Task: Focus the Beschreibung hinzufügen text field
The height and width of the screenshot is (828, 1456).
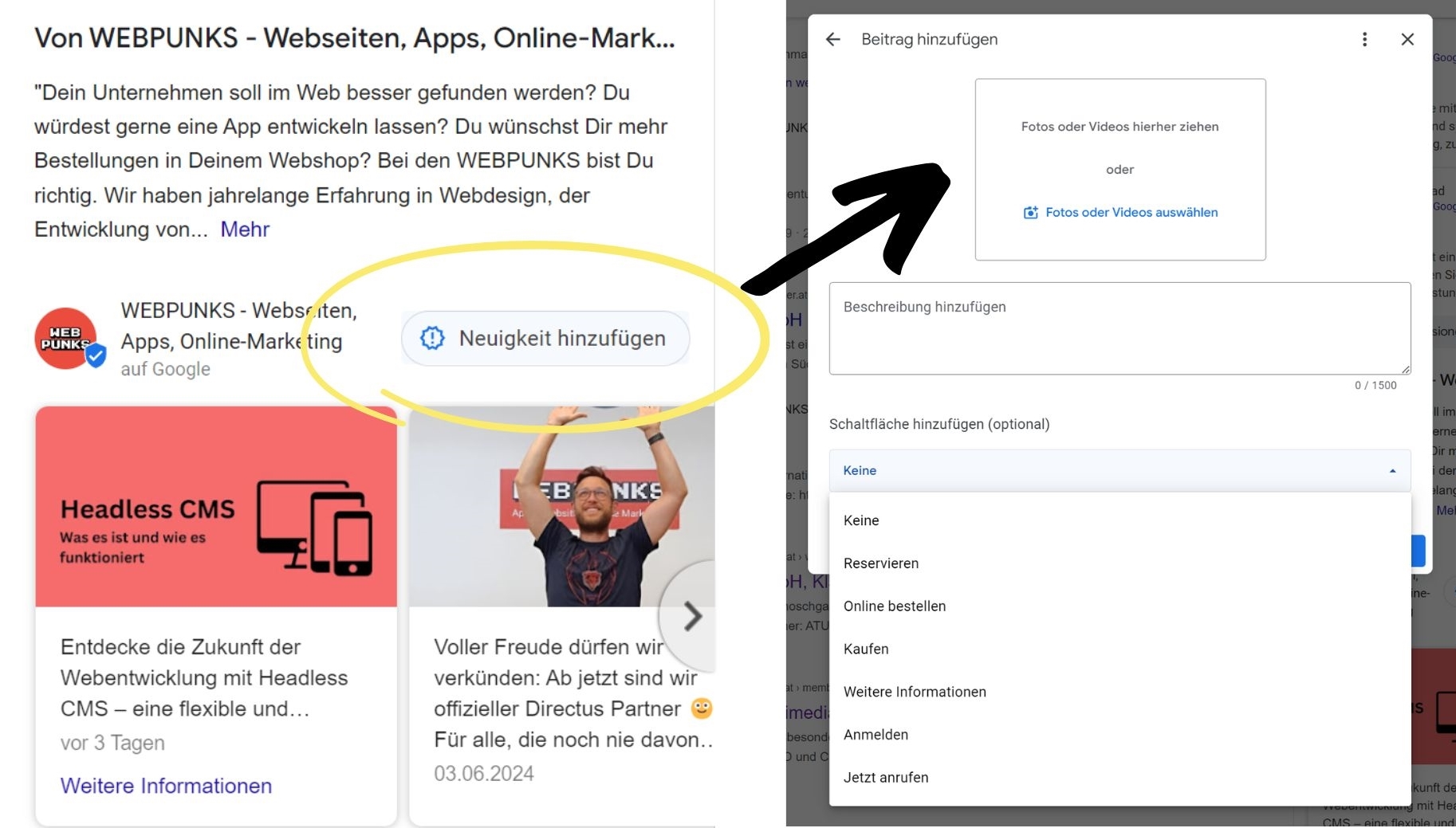Action: coord(1120,328)
